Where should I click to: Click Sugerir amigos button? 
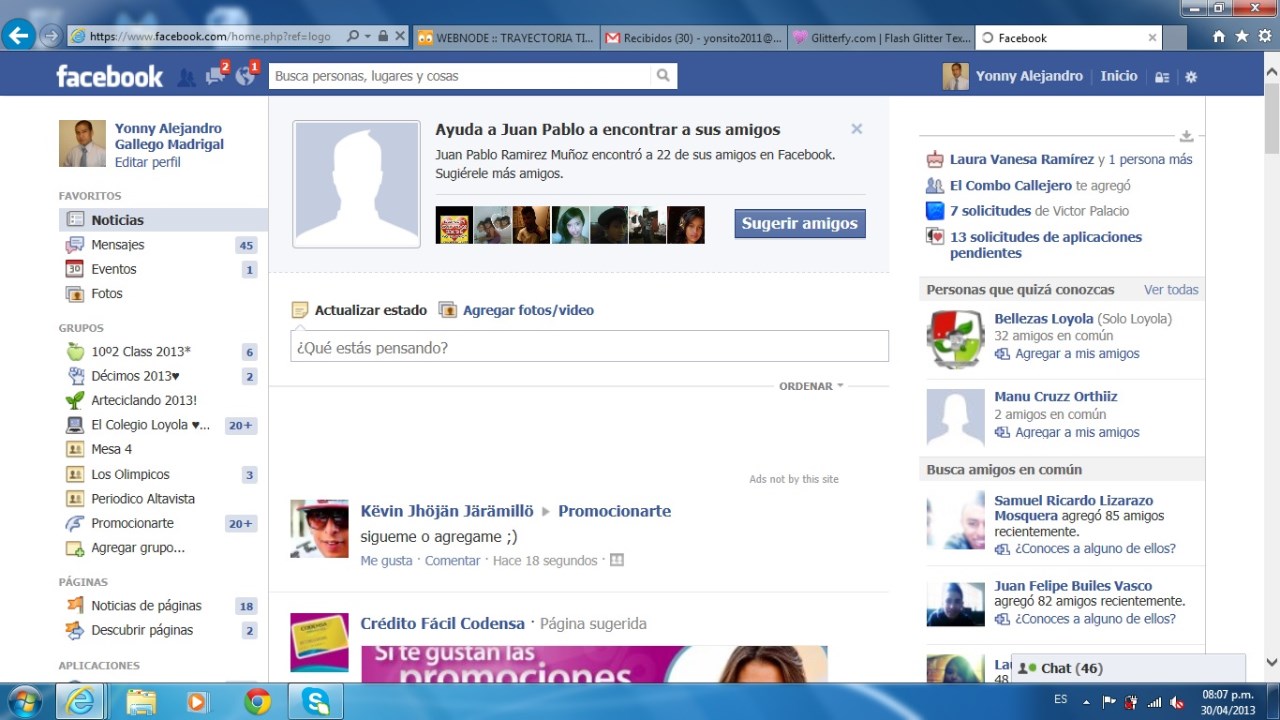[800, 223]
